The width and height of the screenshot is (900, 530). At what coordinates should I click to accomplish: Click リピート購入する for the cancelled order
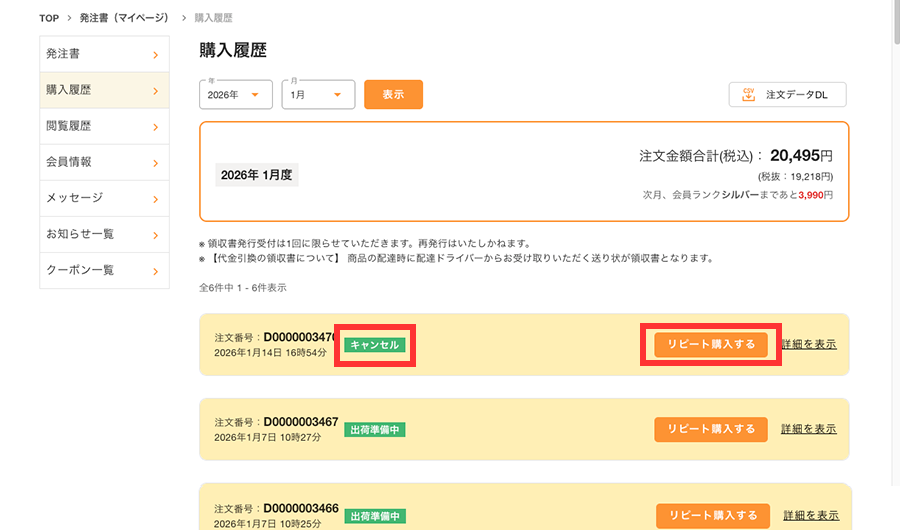(711, 344)
